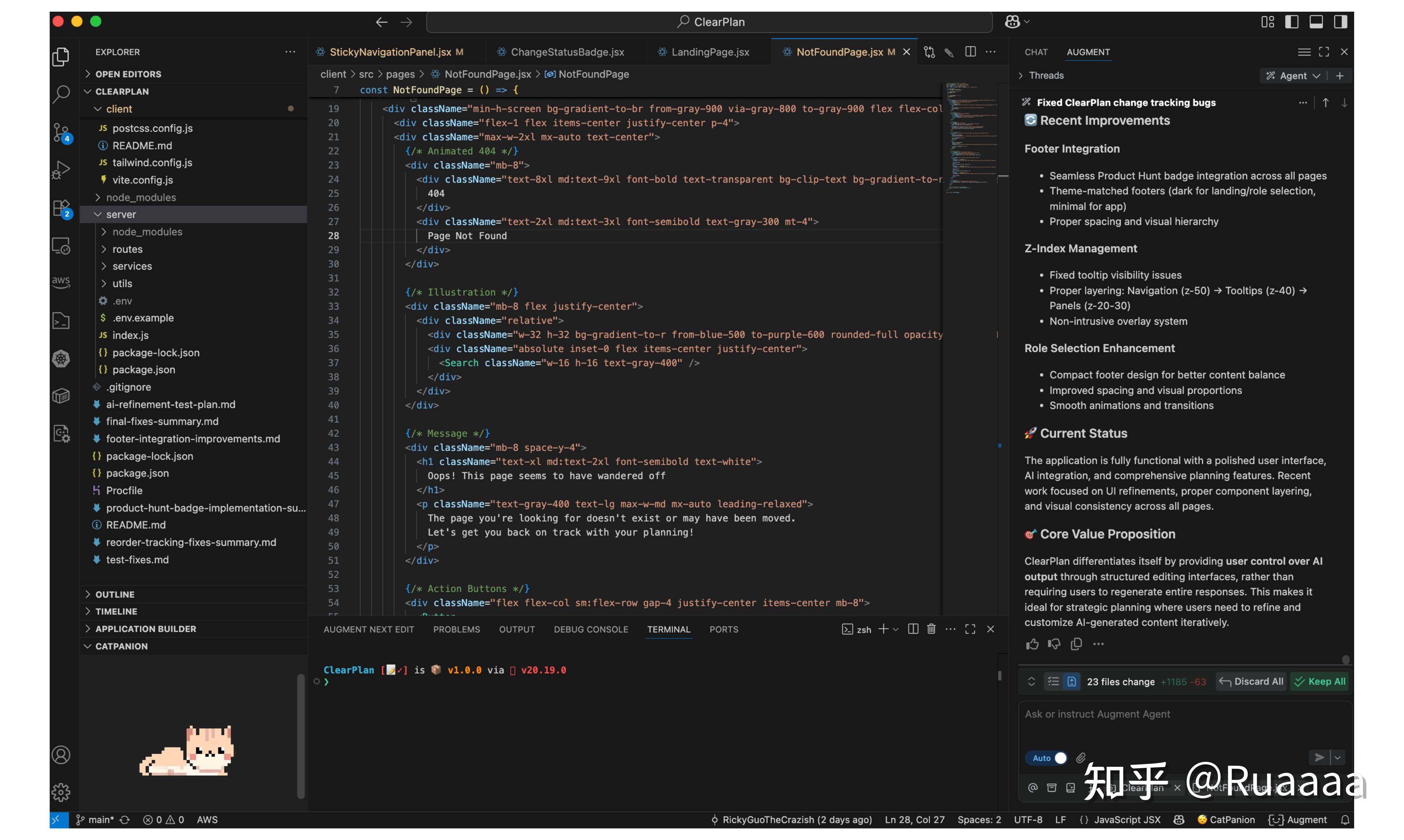Open changes compare icon in editor toolbar
Image resolution: width=1404 pixels, height=840 pixels.
pos(929,52)
